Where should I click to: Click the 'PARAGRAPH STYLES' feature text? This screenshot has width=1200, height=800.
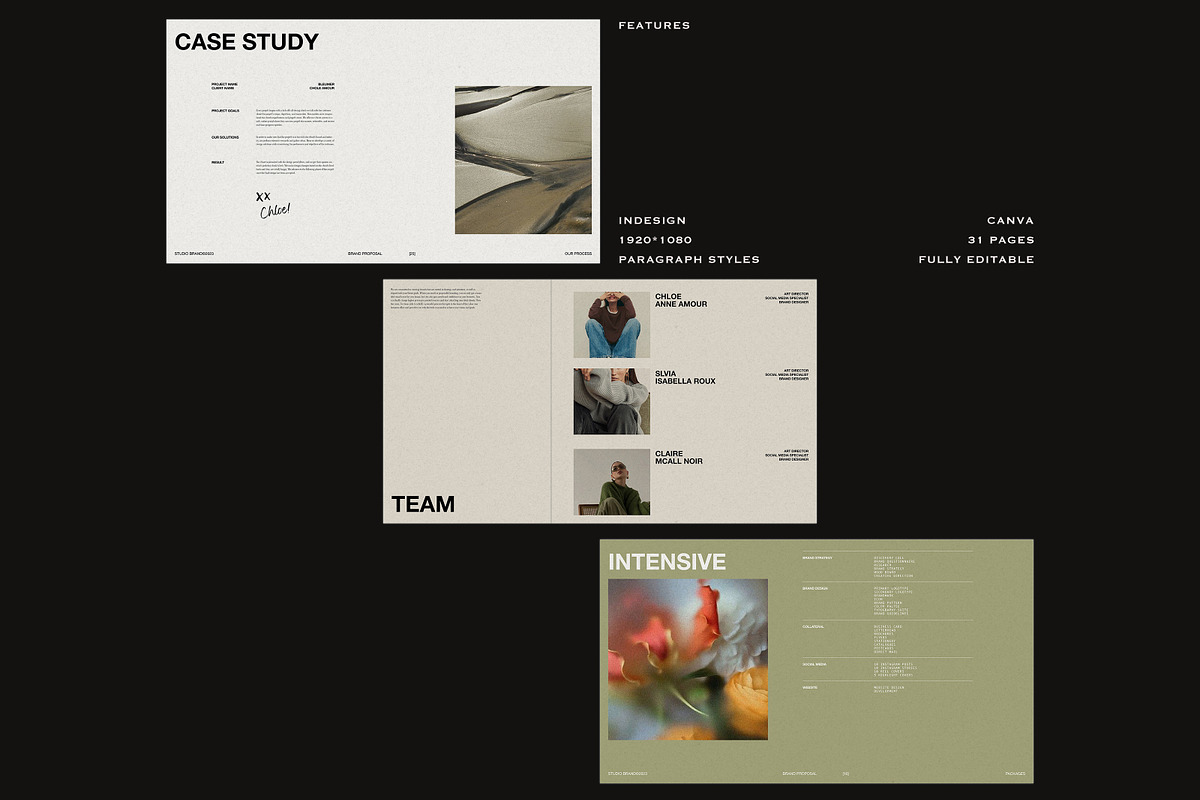(x=689, y=260)
